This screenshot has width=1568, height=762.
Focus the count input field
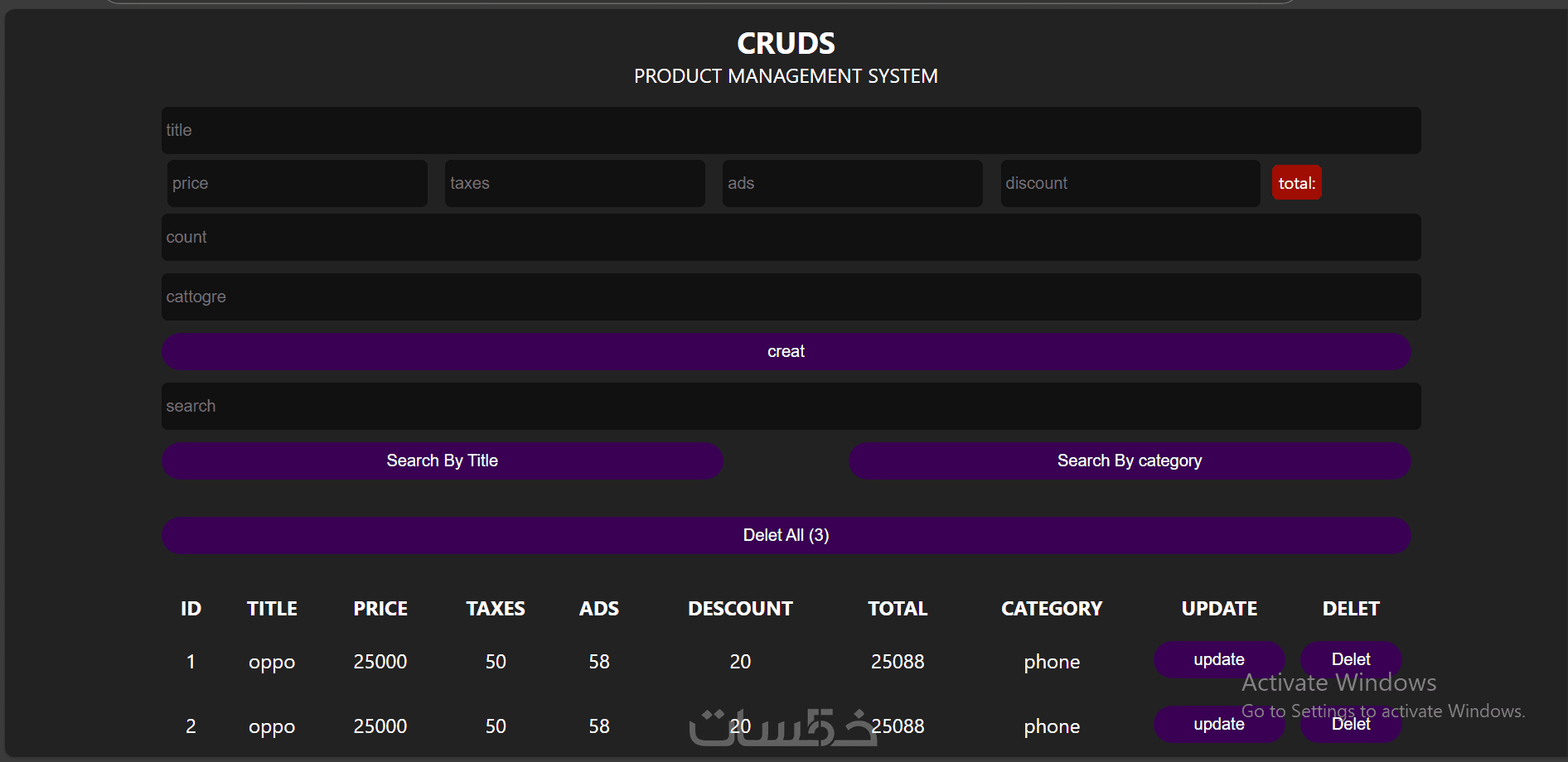791,237
